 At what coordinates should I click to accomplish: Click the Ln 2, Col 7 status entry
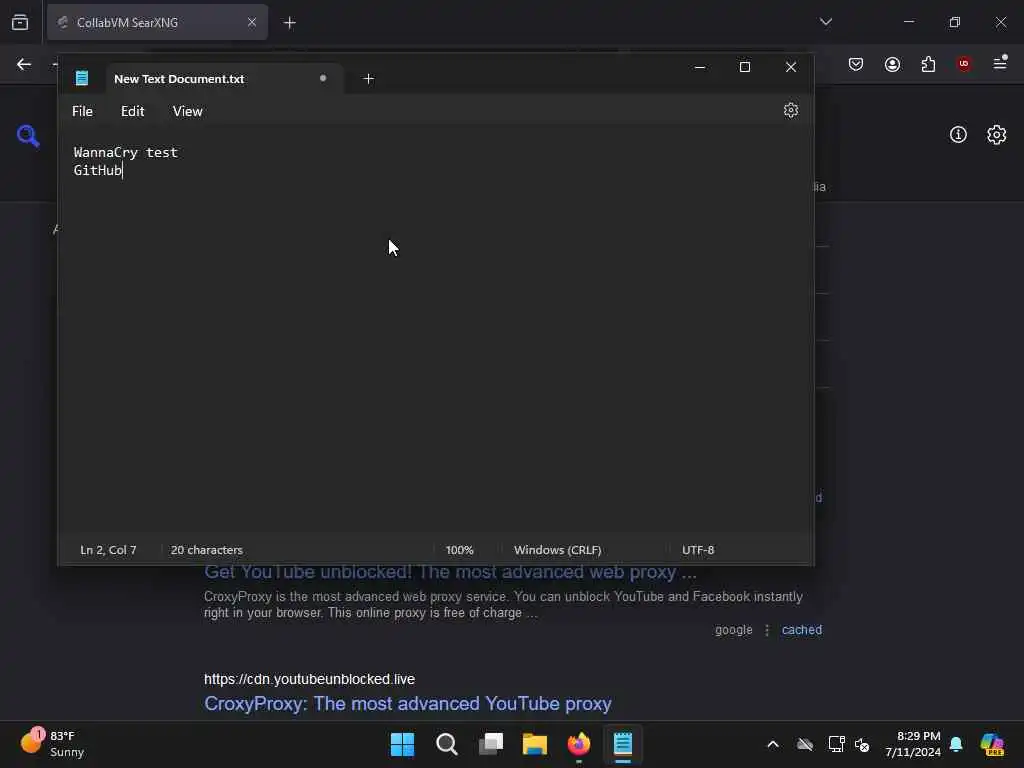108,550
